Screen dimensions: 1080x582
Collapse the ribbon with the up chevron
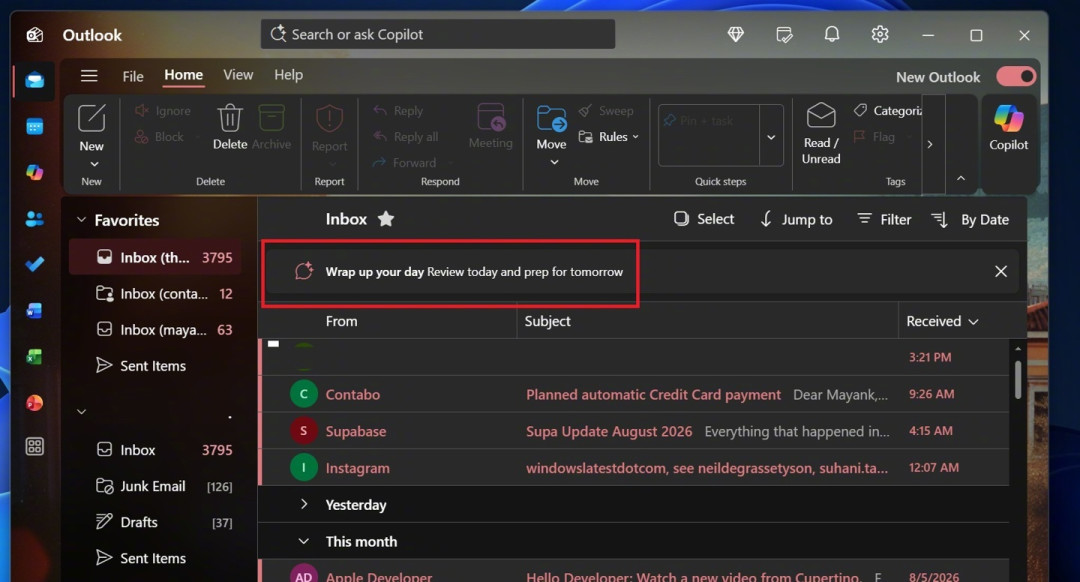pyautogui.click(x=961, y=178)
